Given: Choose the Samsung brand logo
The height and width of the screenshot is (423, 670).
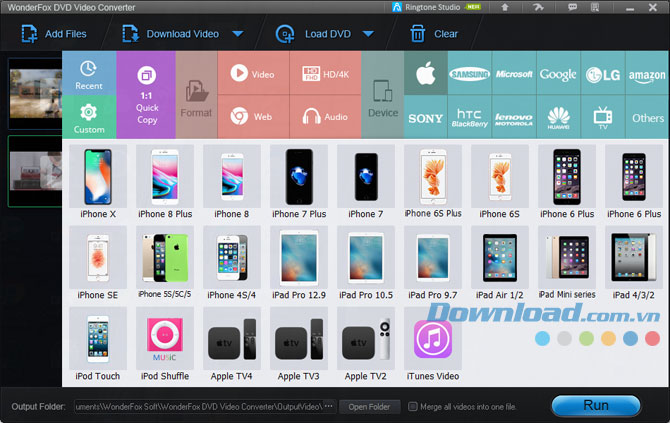Looking at the screenshot, I should pos(470,73).
